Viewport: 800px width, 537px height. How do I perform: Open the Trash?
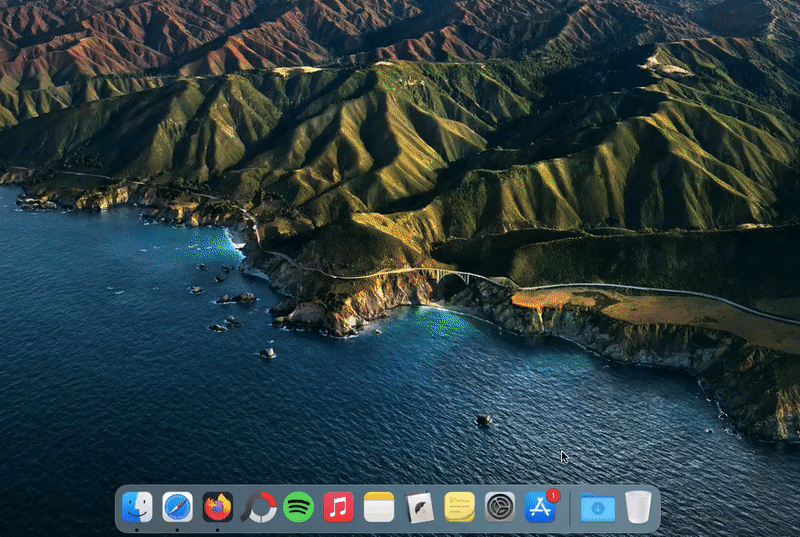[638, 507]
